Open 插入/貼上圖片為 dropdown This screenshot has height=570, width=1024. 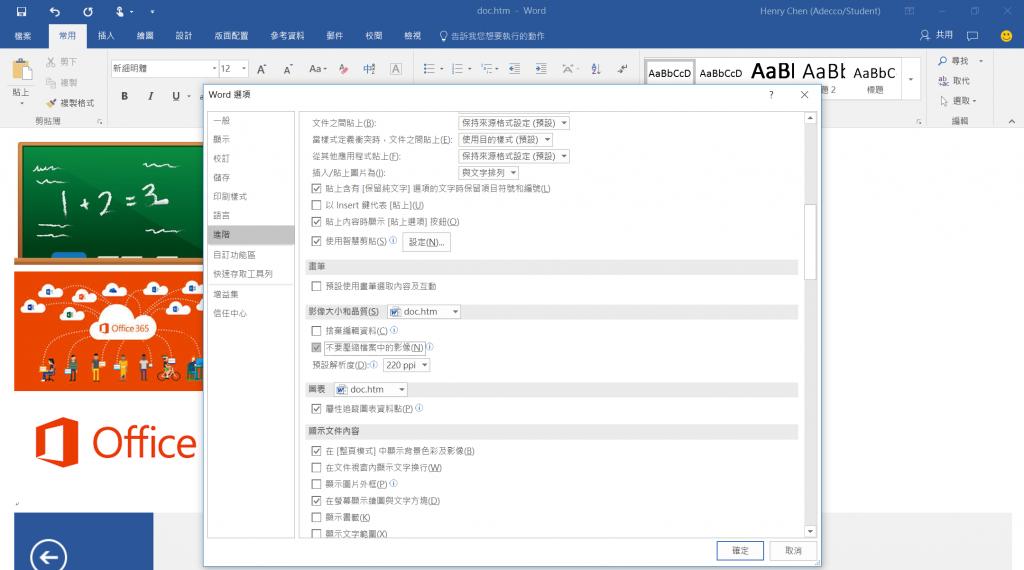click(488, 172)
